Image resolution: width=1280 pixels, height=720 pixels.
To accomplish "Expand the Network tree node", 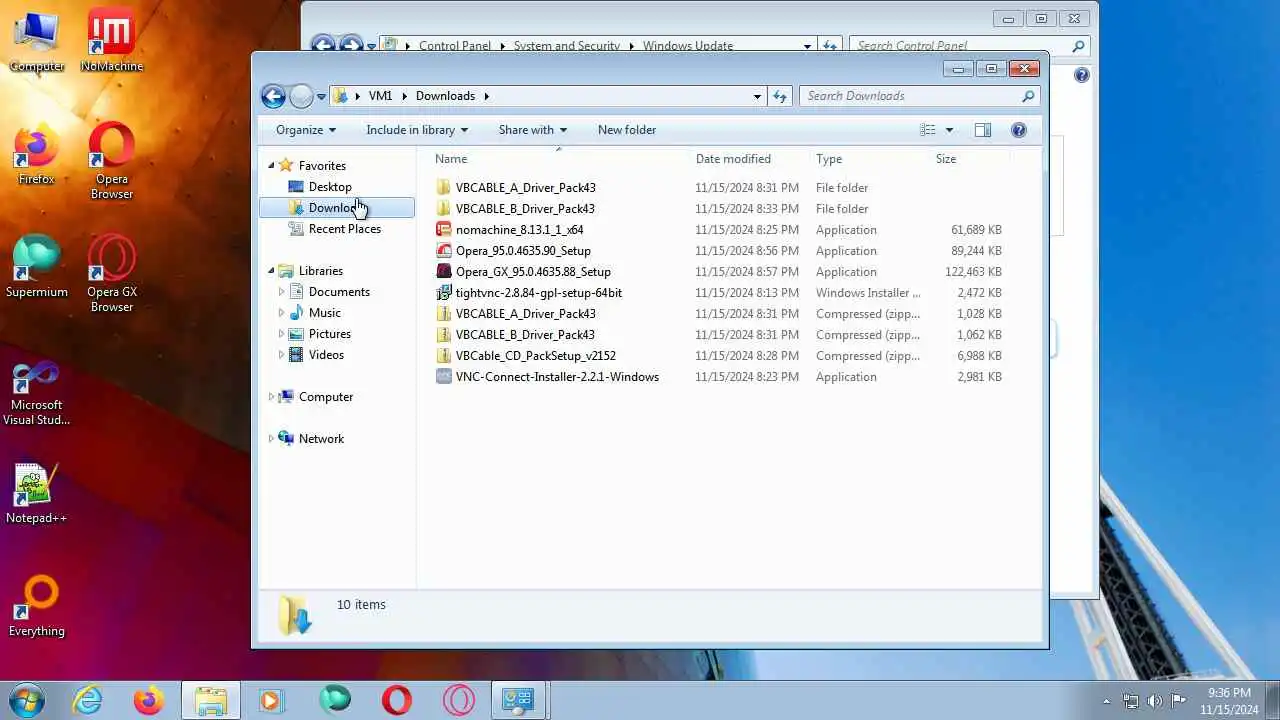I will pos(271,439).
